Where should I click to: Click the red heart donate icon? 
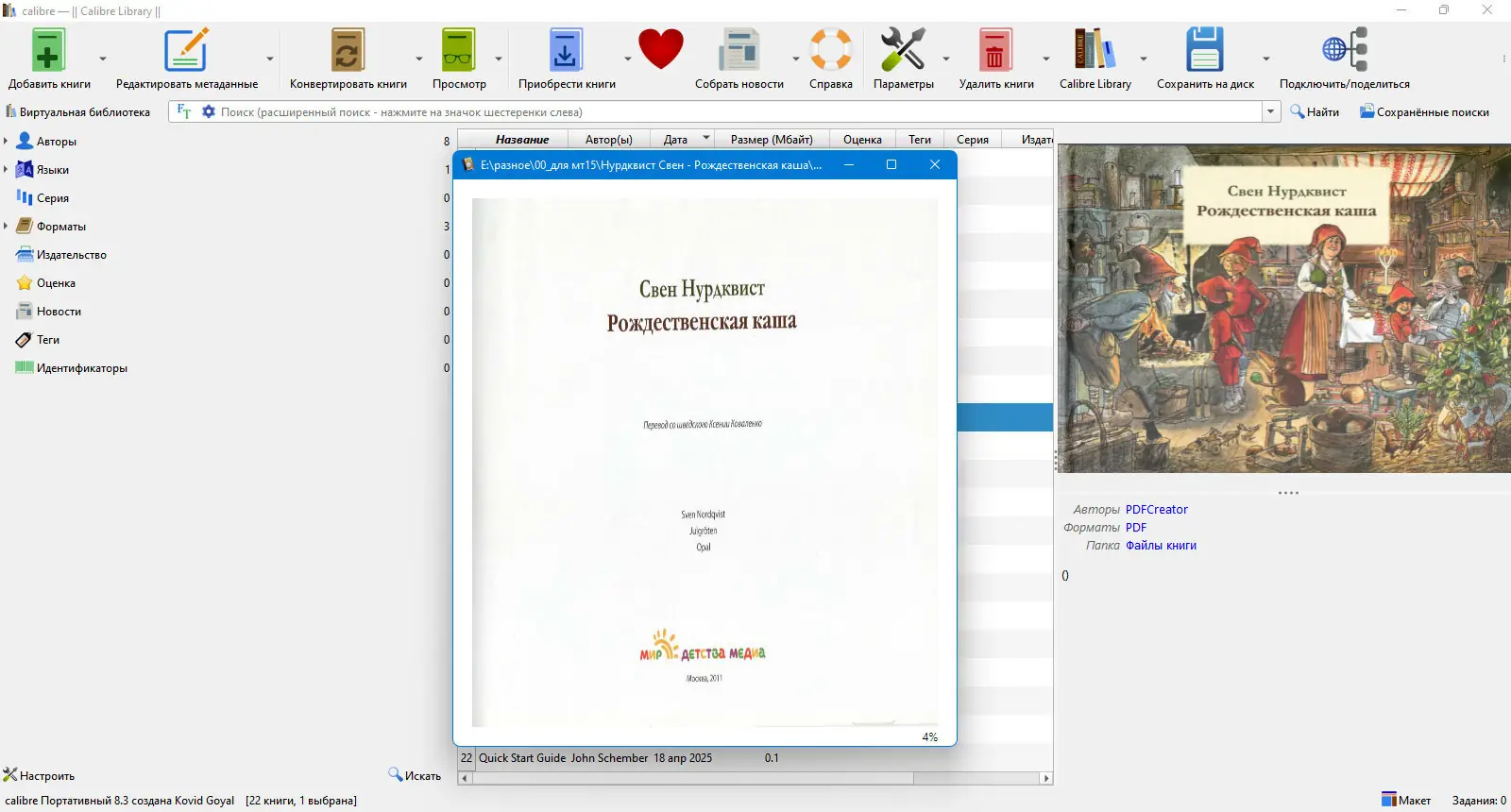click(x=660, y=49)
